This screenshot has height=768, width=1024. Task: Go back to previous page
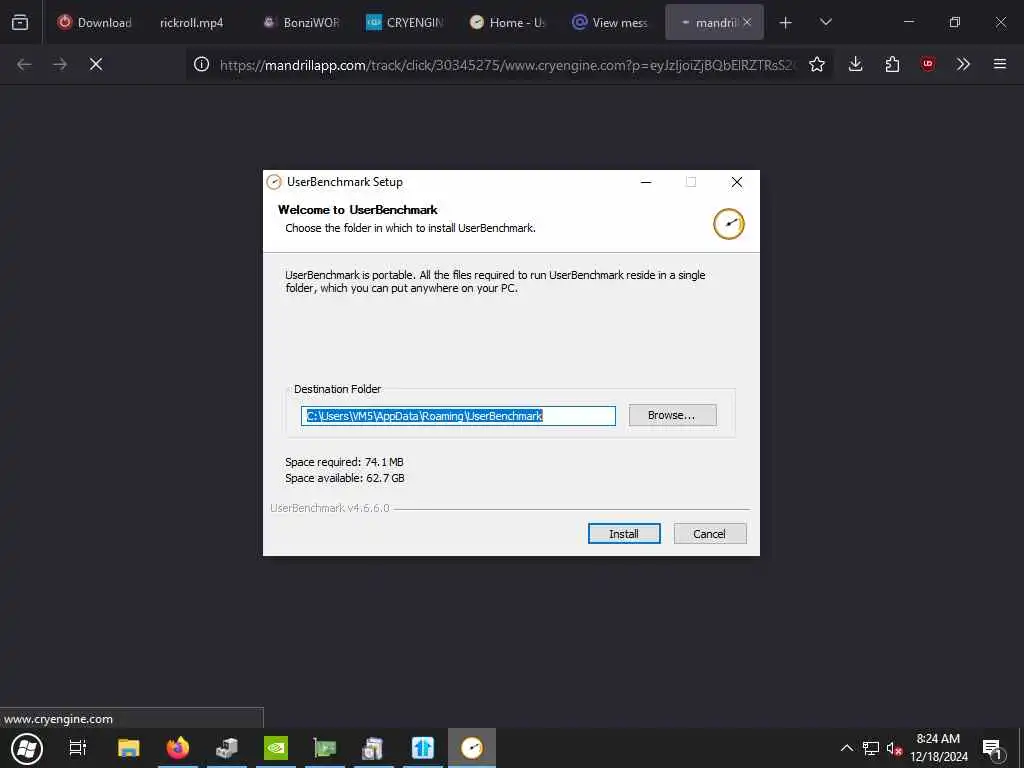pyautogui.click(x=24, y=64)
